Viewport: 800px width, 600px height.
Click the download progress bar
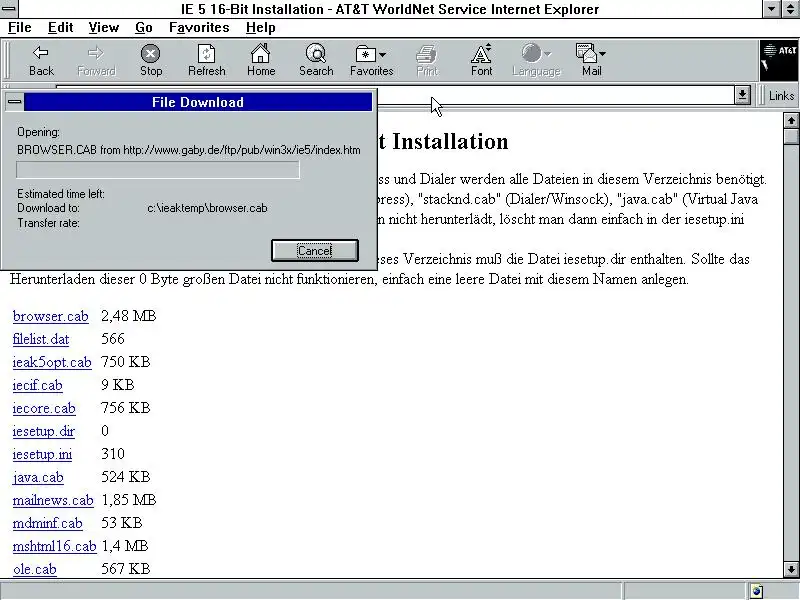(158, 170)
